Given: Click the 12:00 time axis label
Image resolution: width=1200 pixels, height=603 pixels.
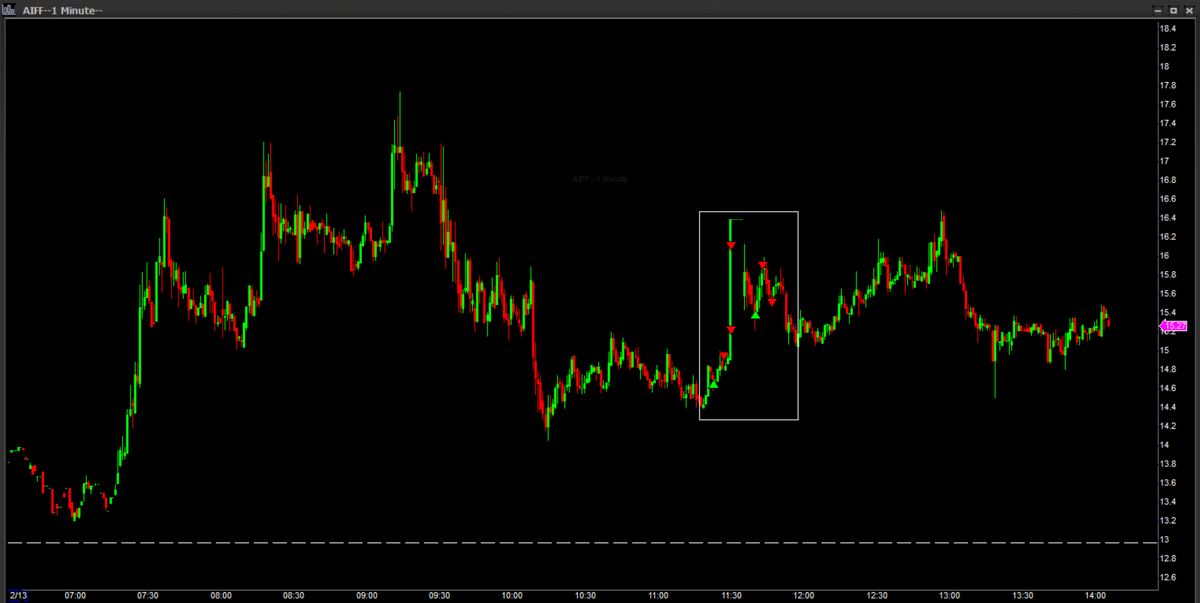Looking at the screenshot, I should 804,595.
